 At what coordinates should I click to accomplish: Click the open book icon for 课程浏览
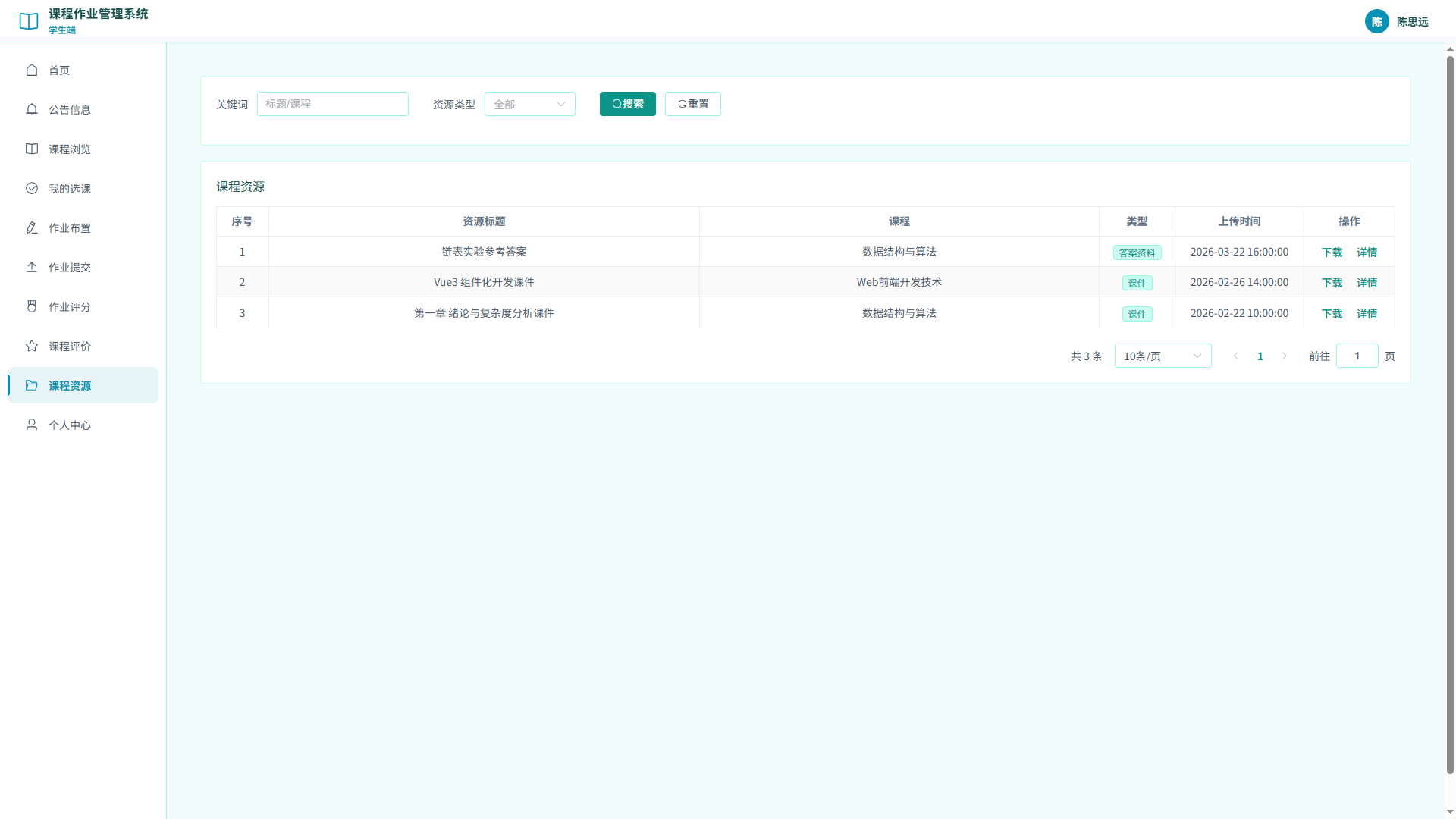pyautogui.click(x=32, y=149)
